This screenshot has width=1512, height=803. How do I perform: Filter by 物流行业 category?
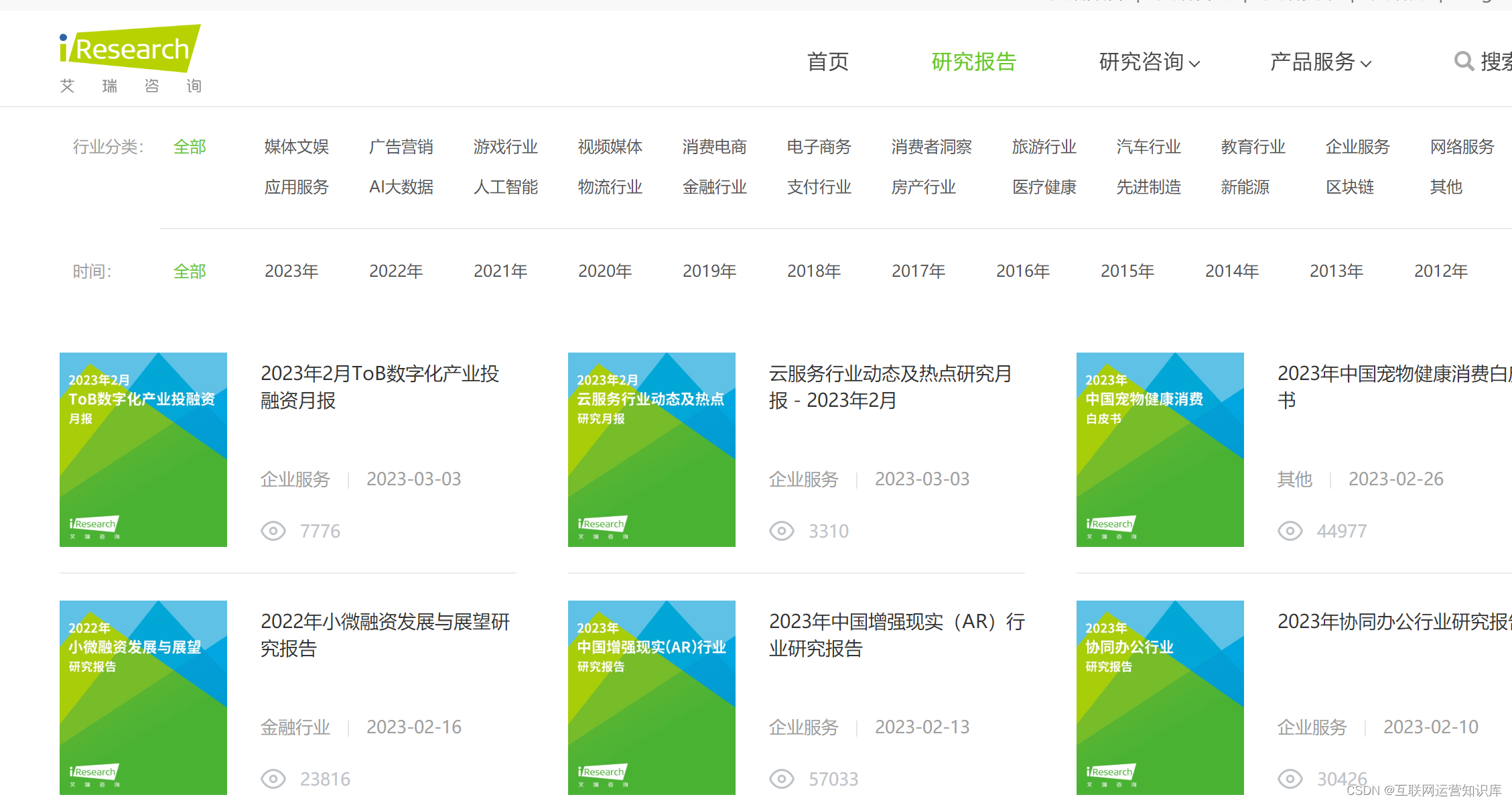pos(610,187)
